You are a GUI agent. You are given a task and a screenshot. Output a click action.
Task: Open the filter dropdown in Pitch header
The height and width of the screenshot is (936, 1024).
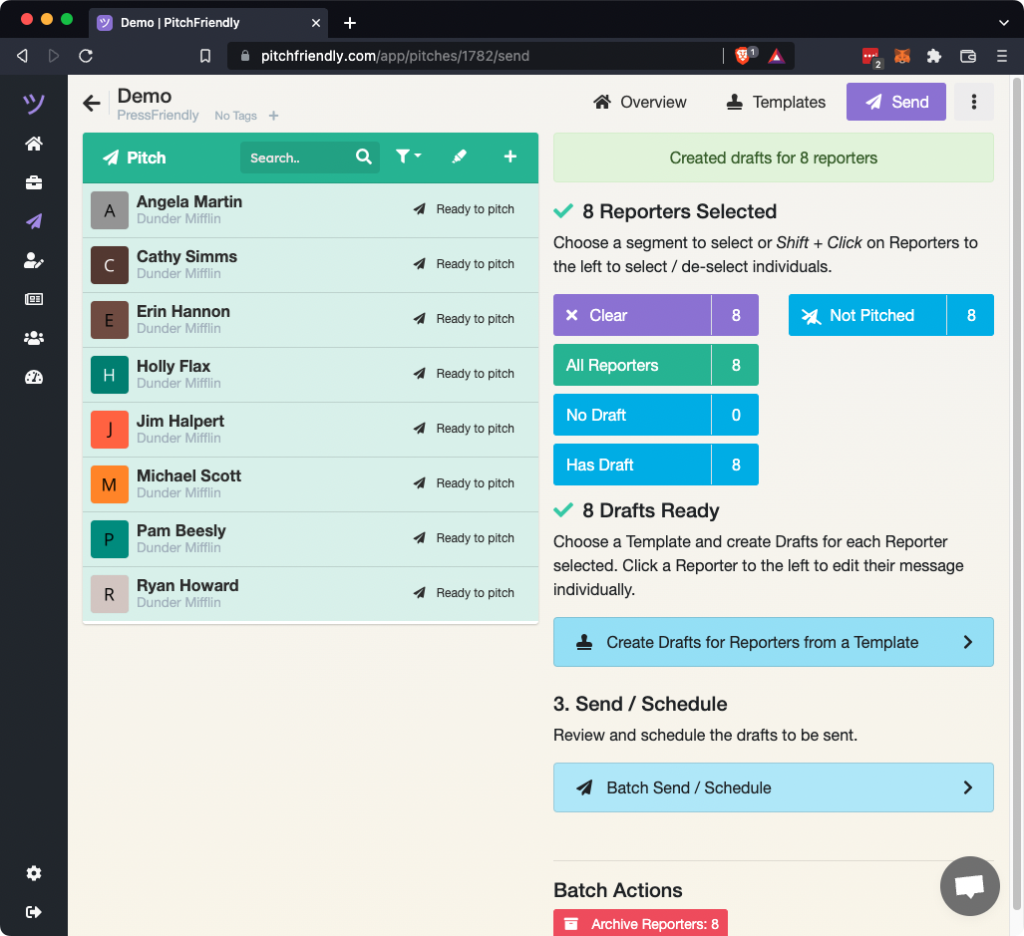tap(408, 157)
